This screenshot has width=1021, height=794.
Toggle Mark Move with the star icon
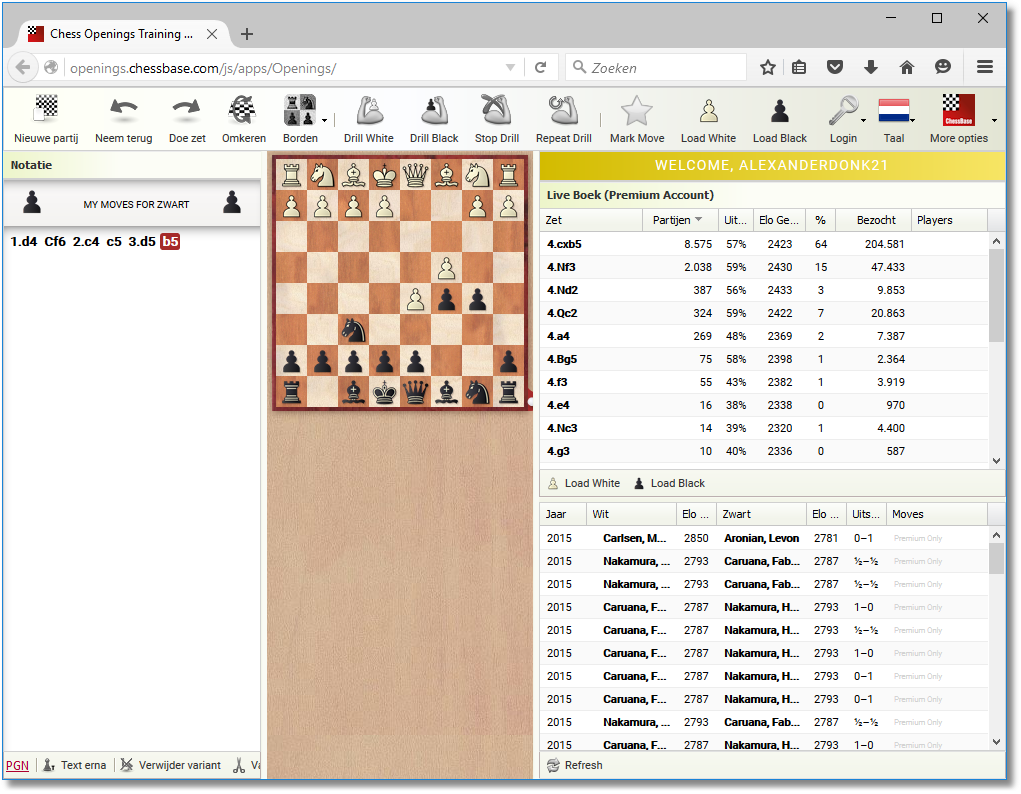click(x=637, y=108)
